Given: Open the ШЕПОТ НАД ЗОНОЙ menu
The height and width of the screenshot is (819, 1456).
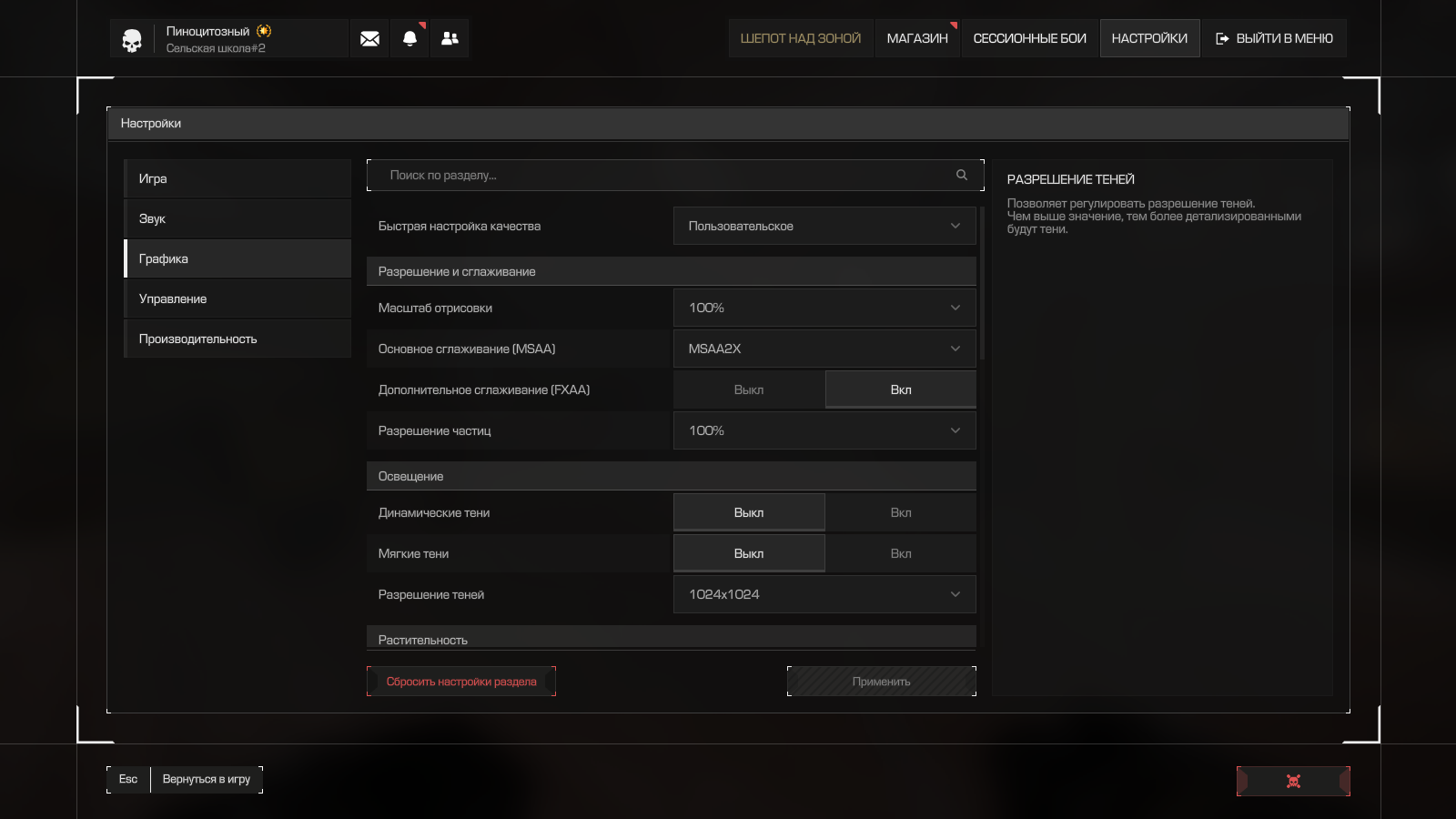Looking at the screenshot, I should [801, 38].
